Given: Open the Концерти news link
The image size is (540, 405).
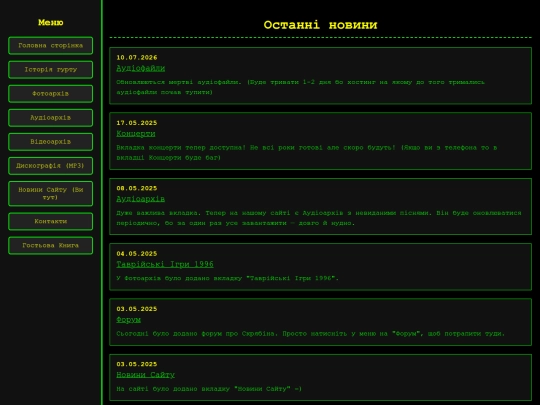Looking at the screenshot, I should 136,134.
